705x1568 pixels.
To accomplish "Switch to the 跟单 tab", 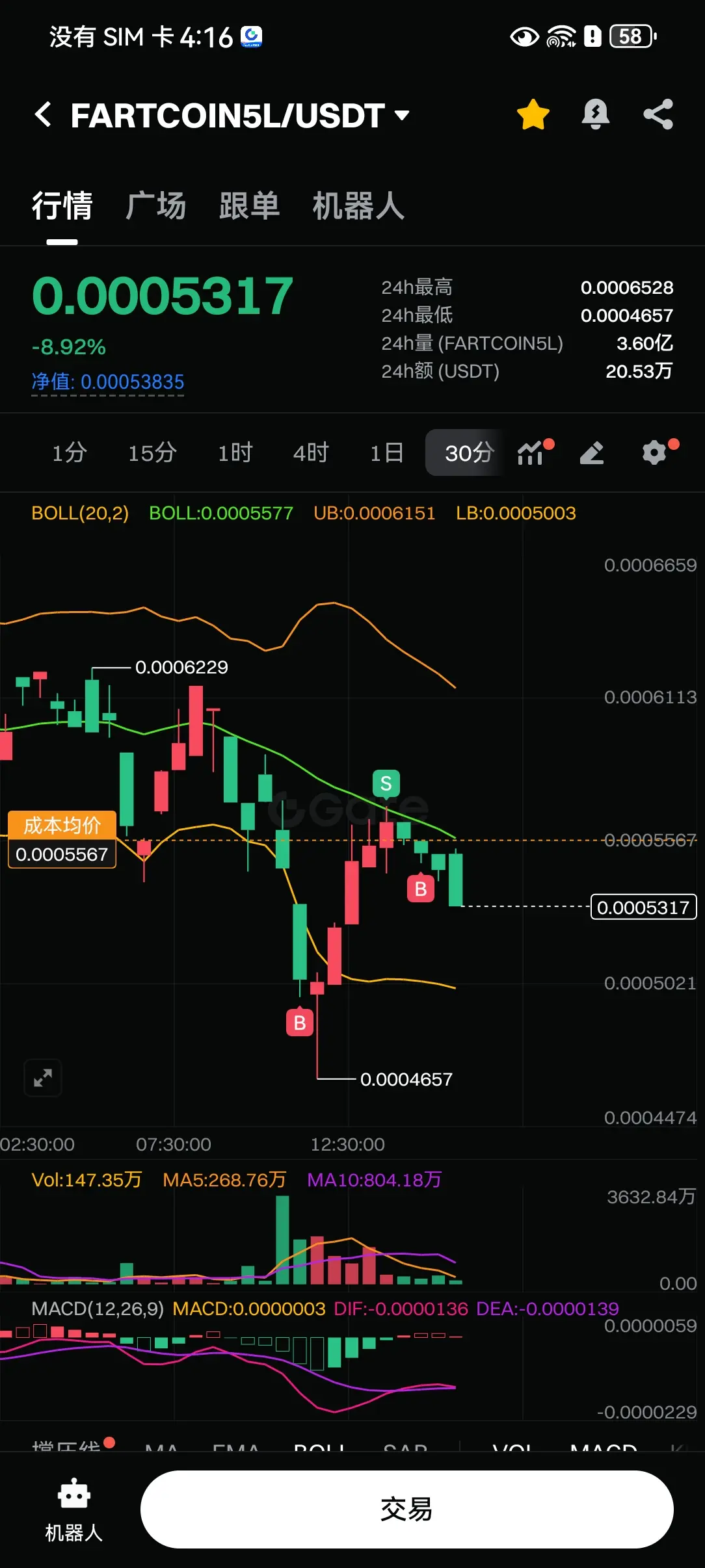I will [x=250, y=206].
